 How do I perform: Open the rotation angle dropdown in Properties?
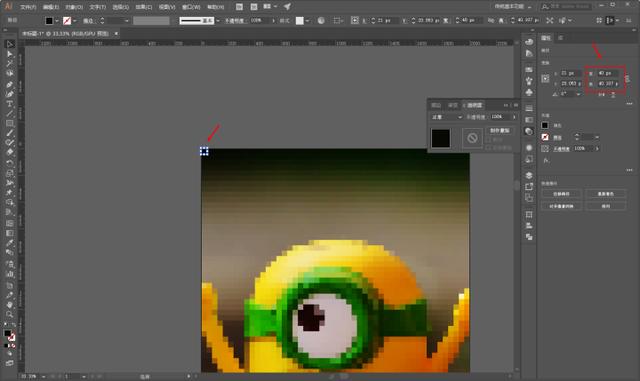[x=578, y=94]
